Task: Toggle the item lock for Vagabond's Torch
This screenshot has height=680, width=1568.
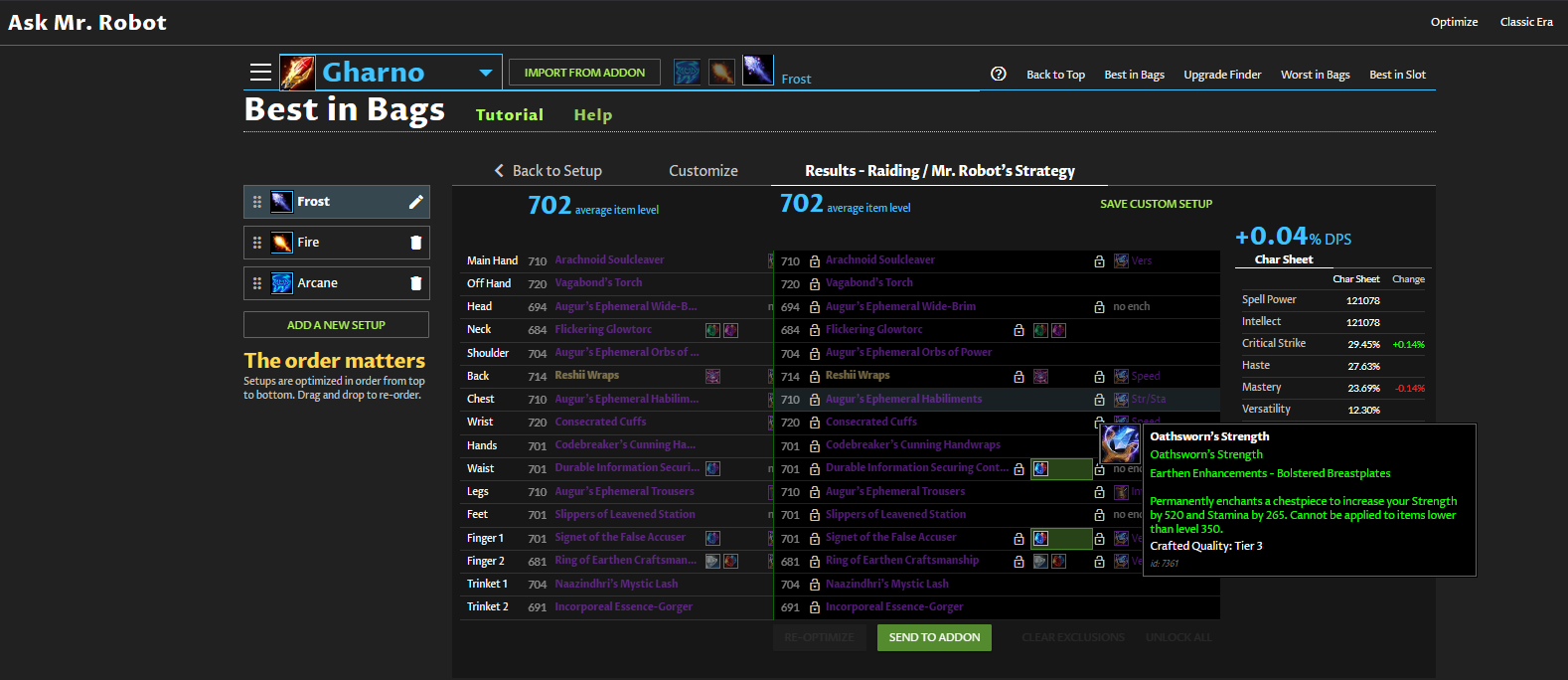Action: pos(815,284)
